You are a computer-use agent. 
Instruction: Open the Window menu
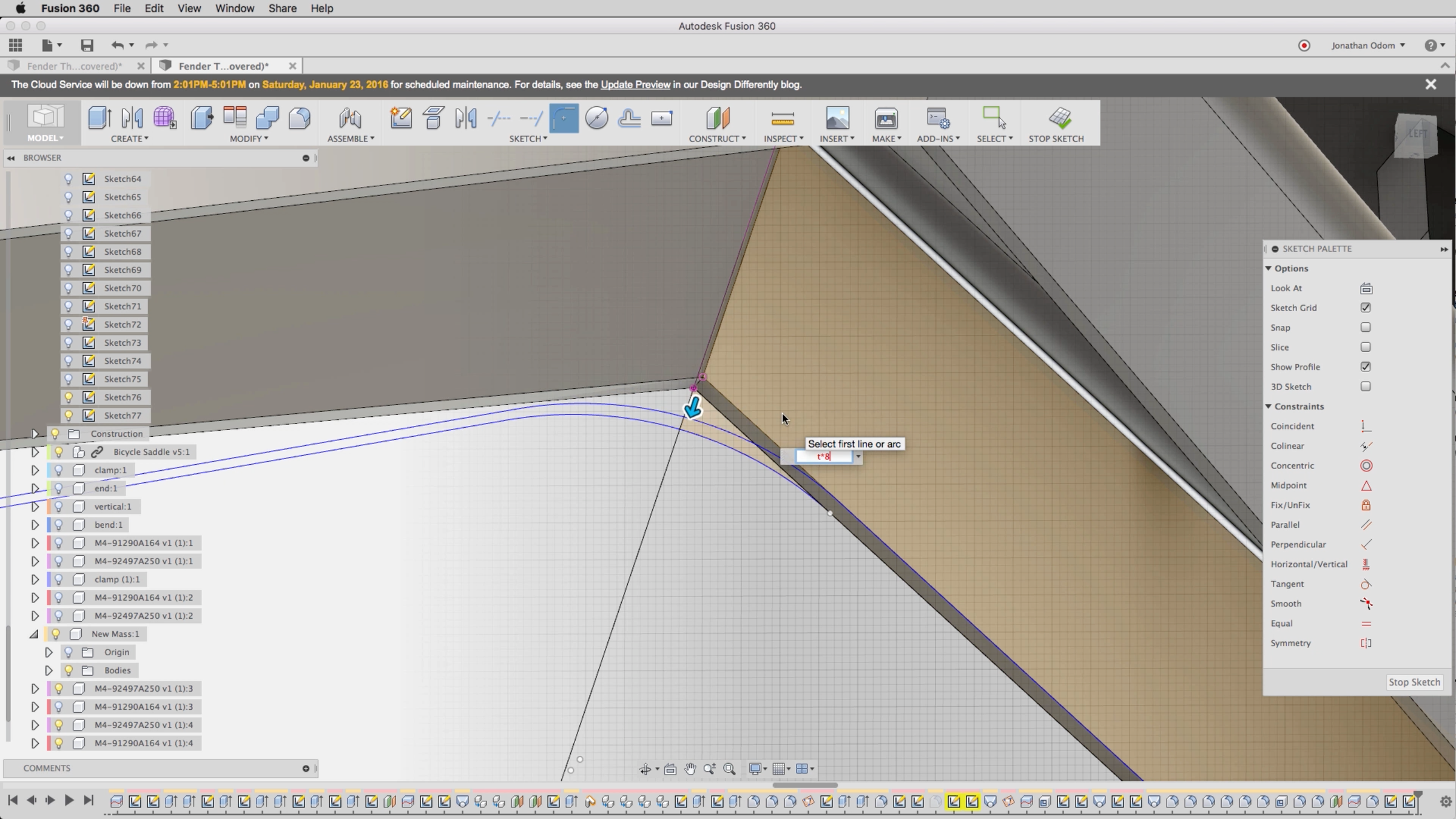click(x=234, y=8)
